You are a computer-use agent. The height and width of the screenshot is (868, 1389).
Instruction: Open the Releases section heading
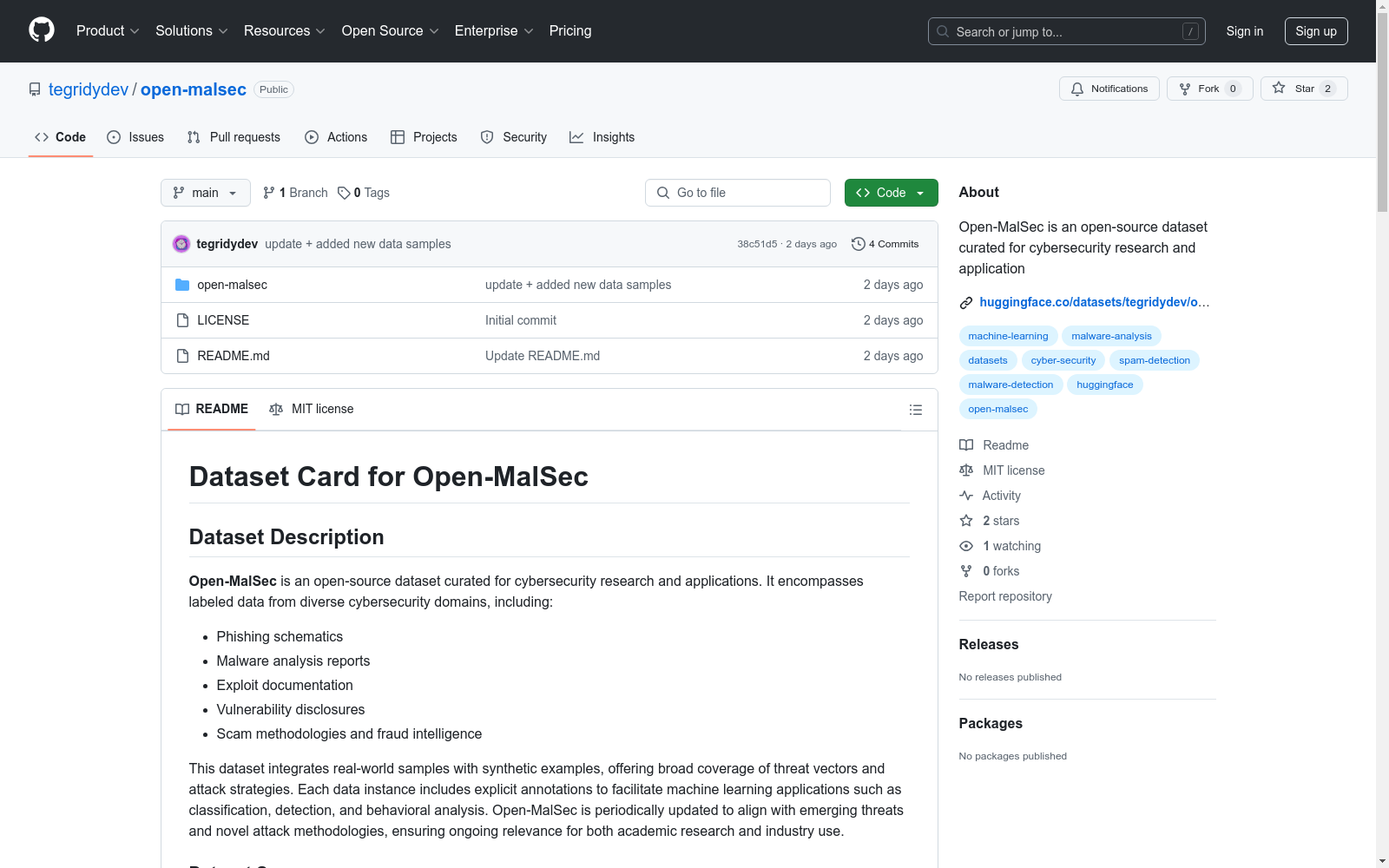(989, 644)
